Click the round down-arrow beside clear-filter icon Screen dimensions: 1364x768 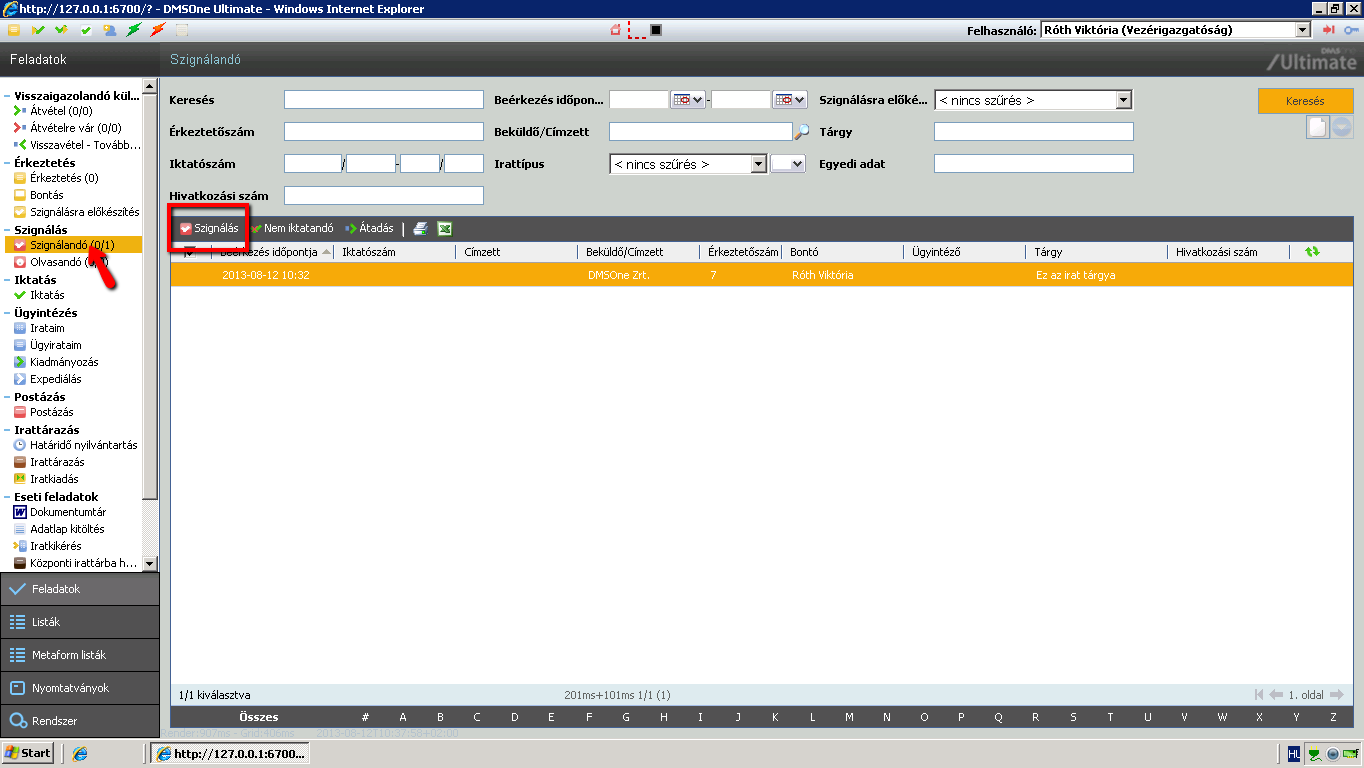point(1342,127)
